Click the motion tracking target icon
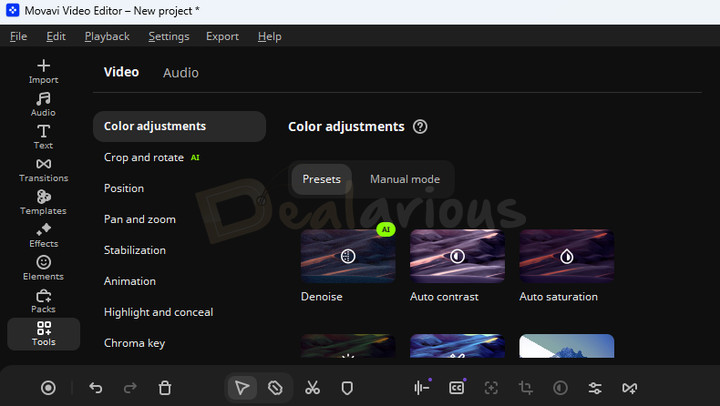 [491, 388]
